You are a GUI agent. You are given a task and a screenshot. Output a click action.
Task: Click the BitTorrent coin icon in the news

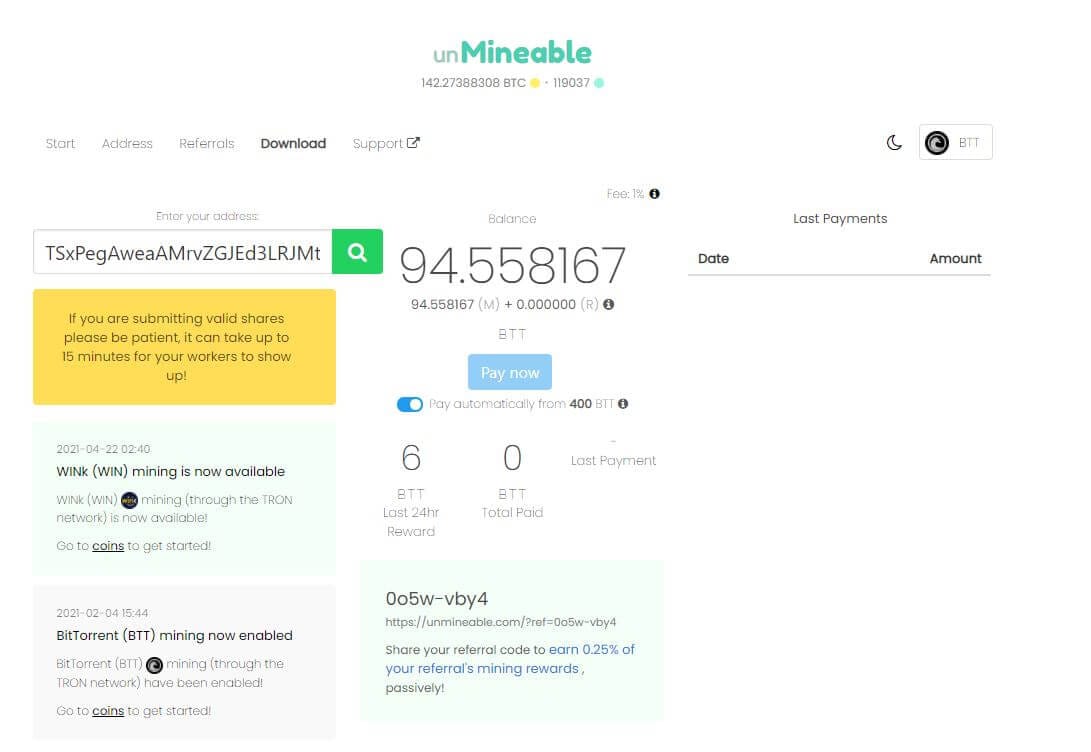click(154, 665)
